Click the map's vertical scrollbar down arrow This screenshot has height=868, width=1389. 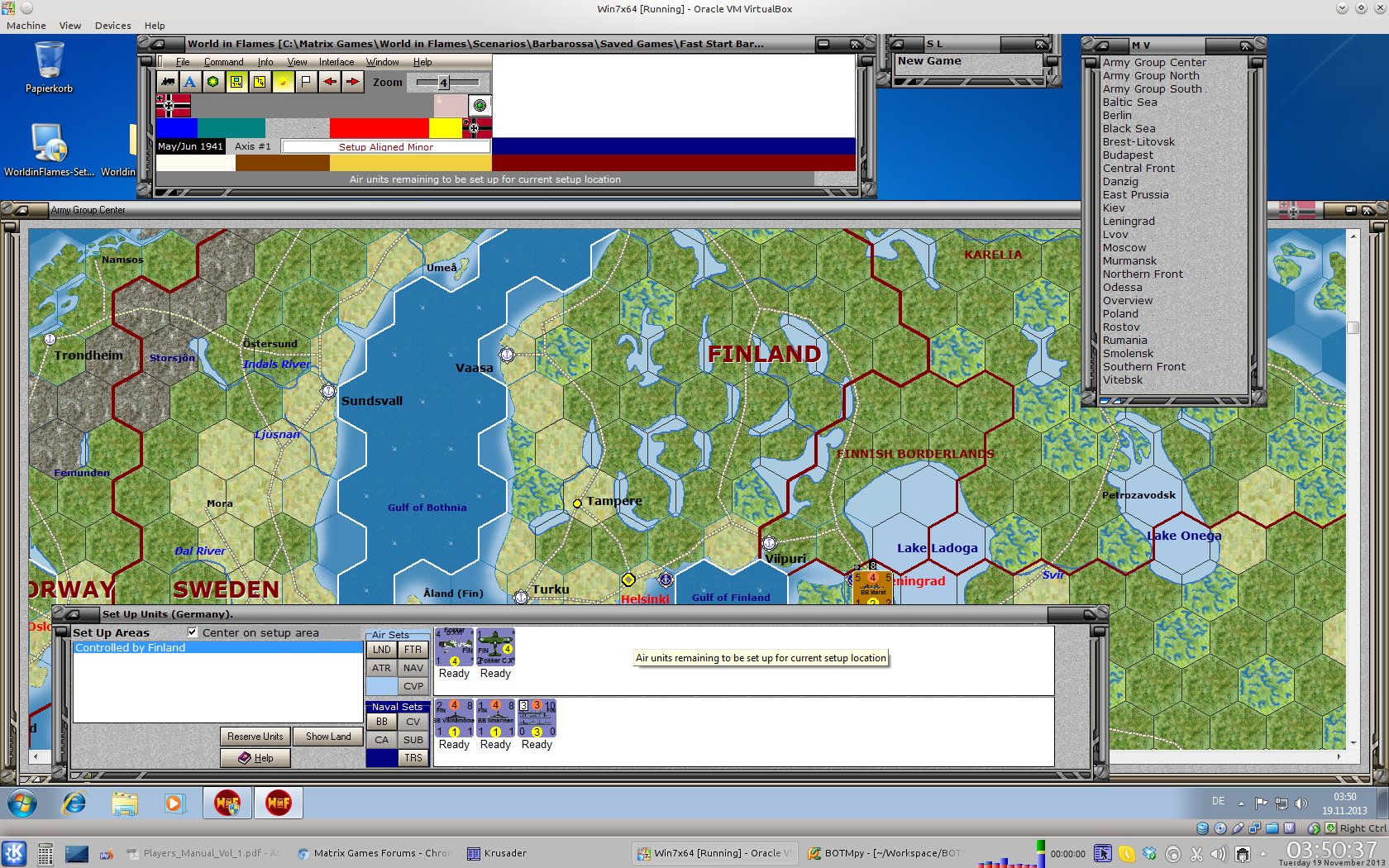point(1353,743)
